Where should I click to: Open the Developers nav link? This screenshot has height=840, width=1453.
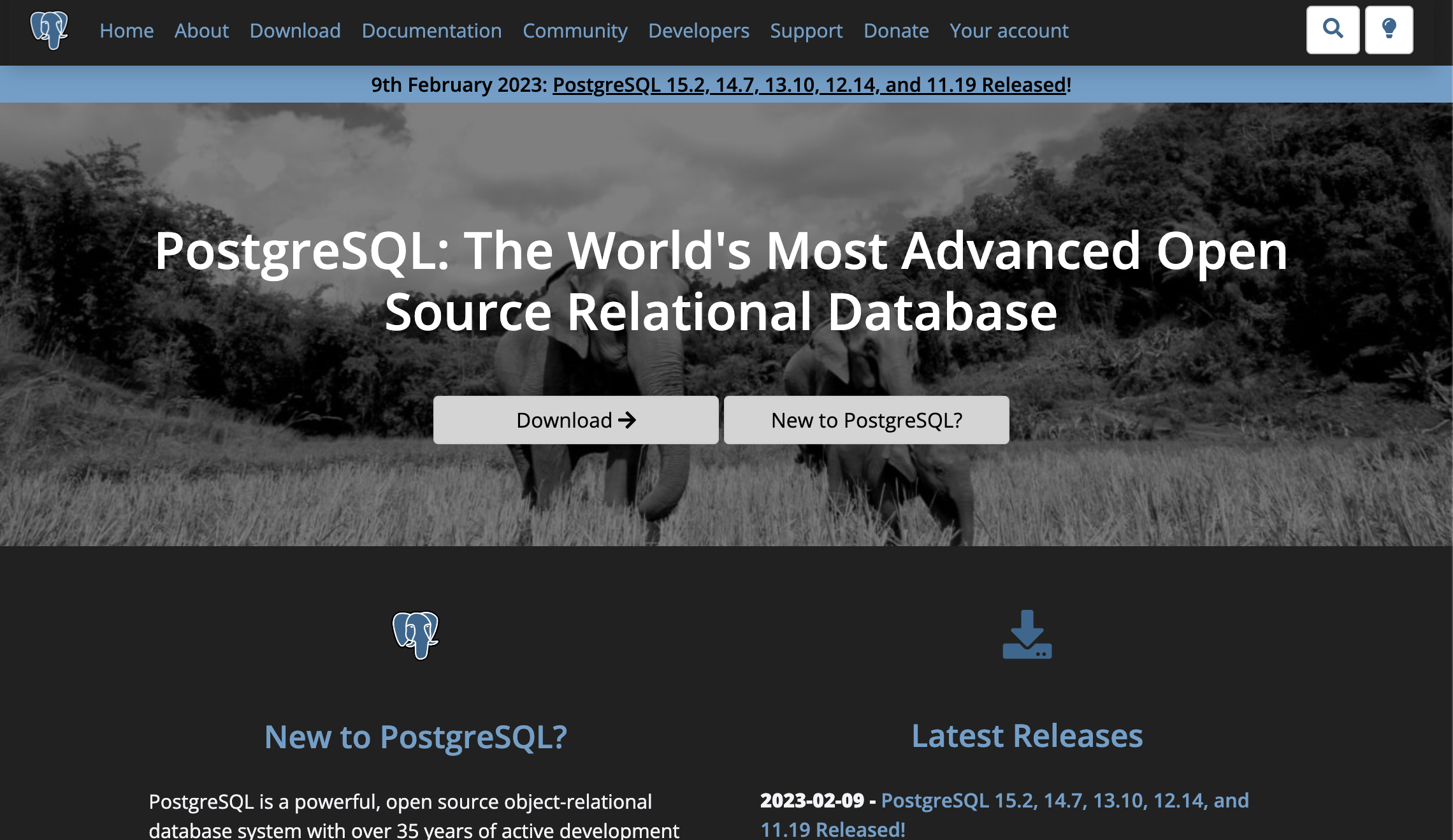[x=698, y=31]
